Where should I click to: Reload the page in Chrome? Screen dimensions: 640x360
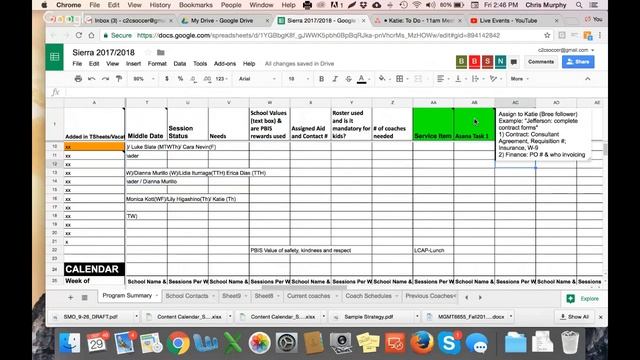coord(79,36)
